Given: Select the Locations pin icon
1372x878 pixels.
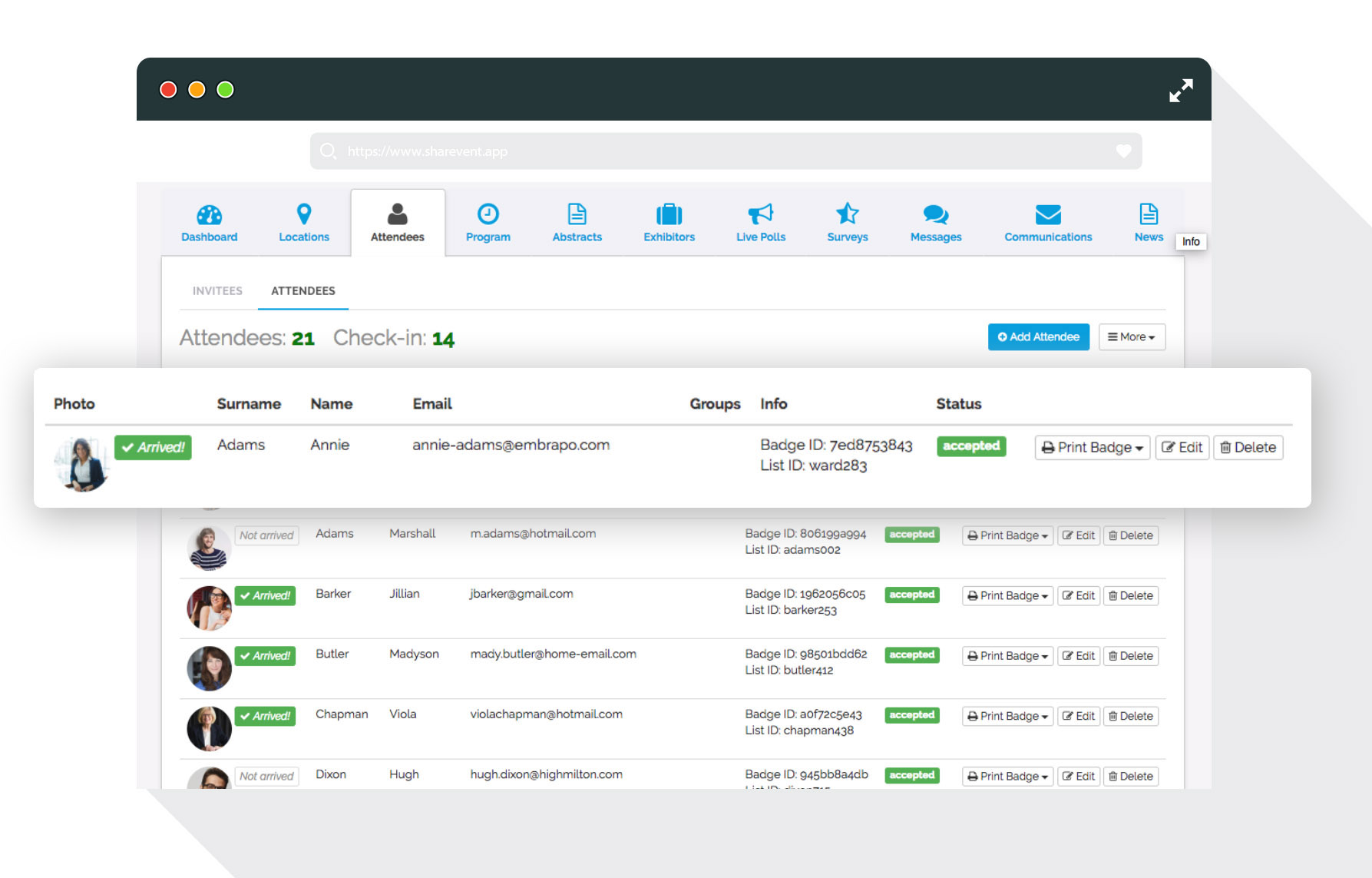Looking at the screenshot, I should point(304,214).
